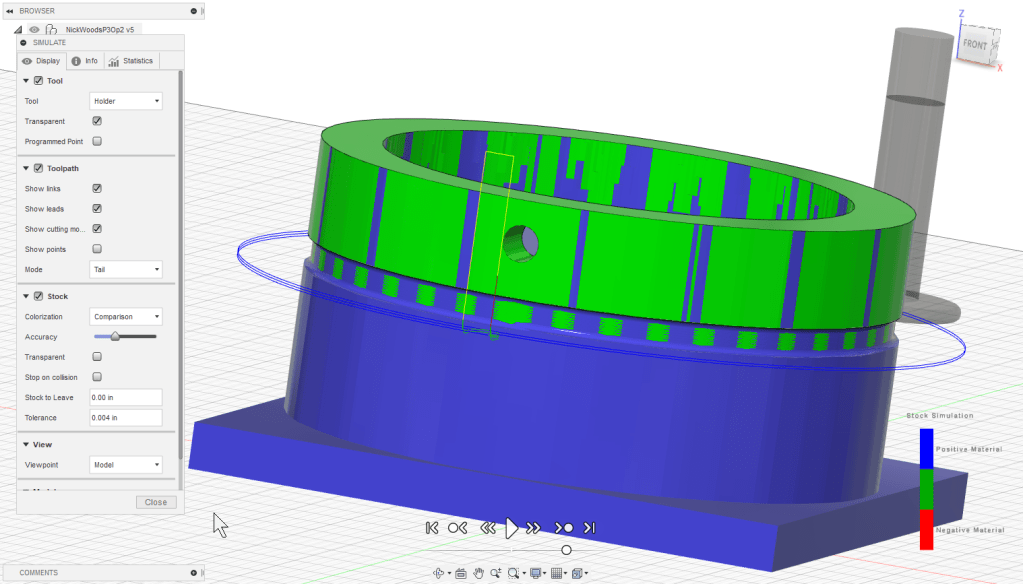Uncheck the Transparent tool checkbox
1023x584 pixels.
(97, 121)
